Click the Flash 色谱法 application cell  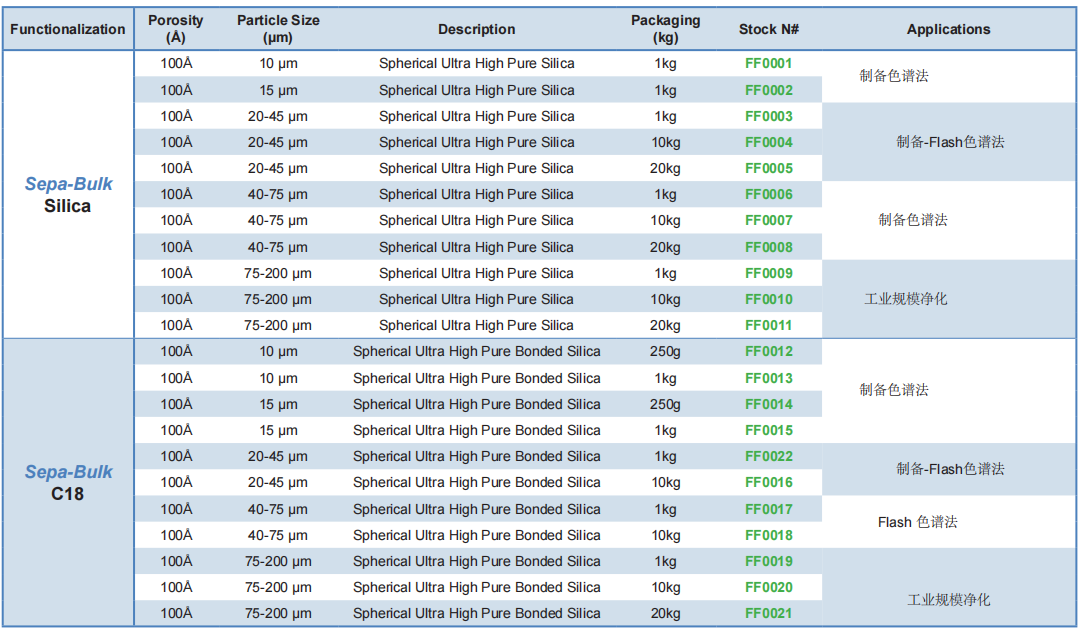pyautogui.click(x=917, y=522)
